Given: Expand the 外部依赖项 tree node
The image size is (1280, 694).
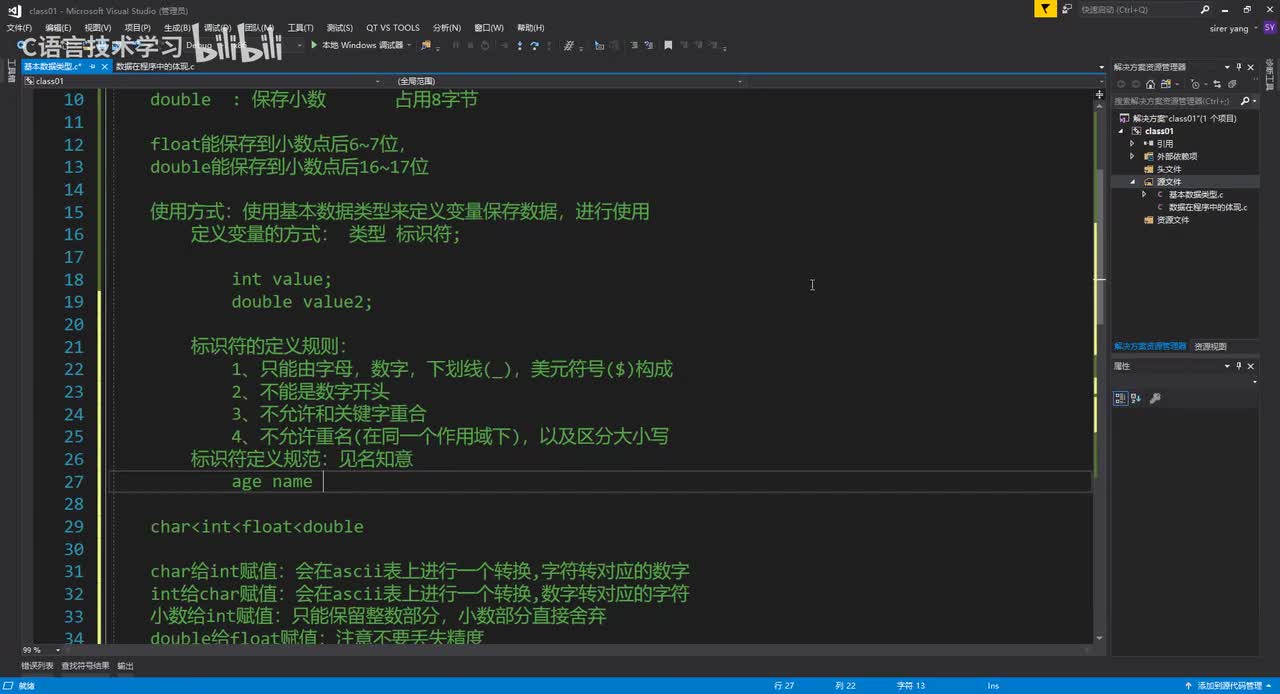Looking at the screenshot, I should tap(1133, 156).
